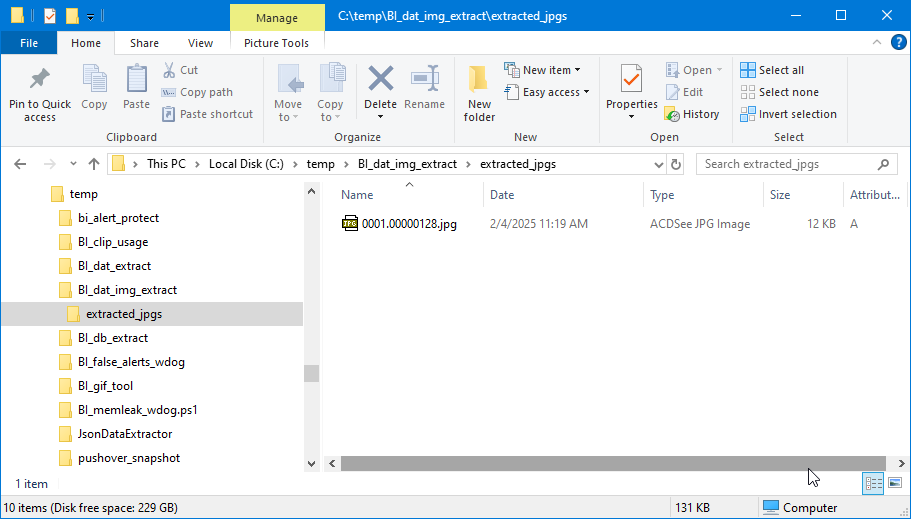Click the 0001.00000128.jpg file icon
The image size is (911, 519).
(x=350, y=224)
